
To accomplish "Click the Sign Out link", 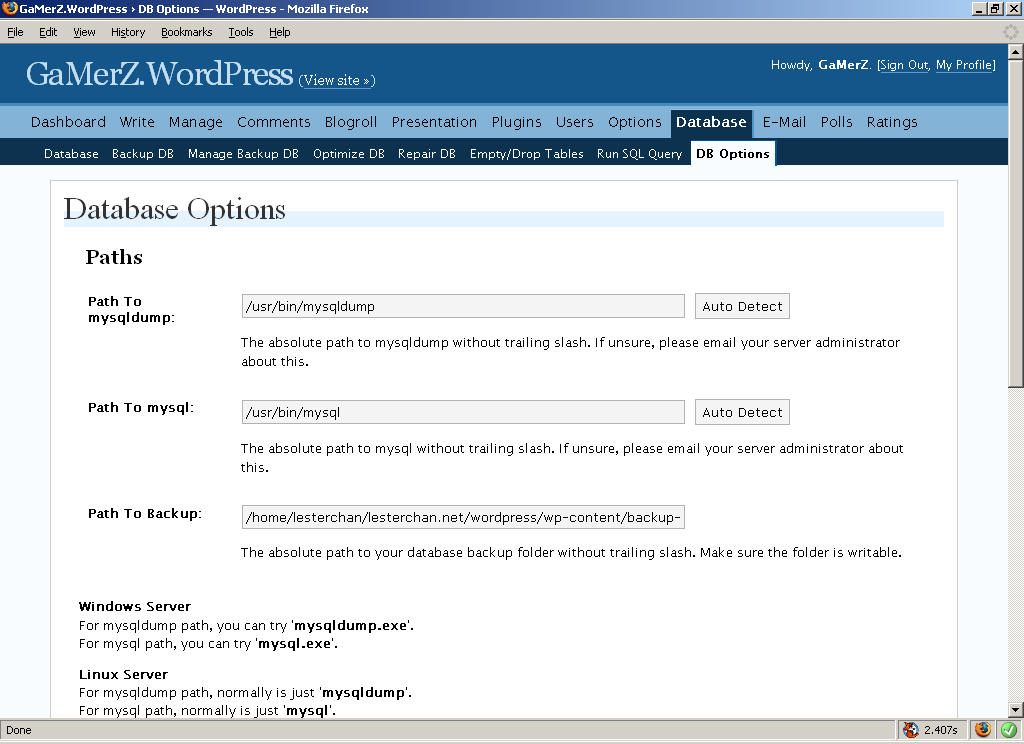I will coord(904,65).
